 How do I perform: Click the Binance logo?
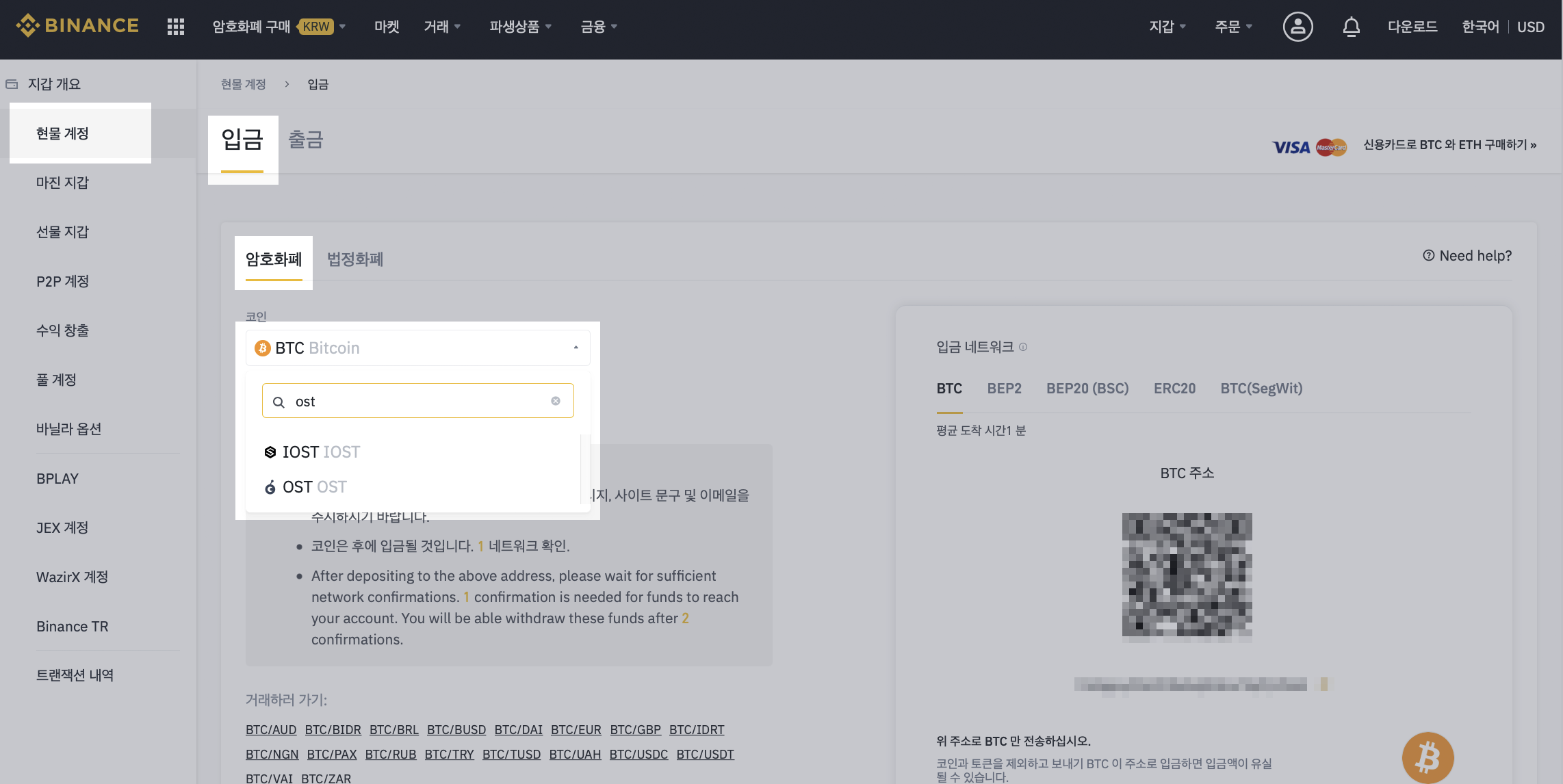[77, 26]
